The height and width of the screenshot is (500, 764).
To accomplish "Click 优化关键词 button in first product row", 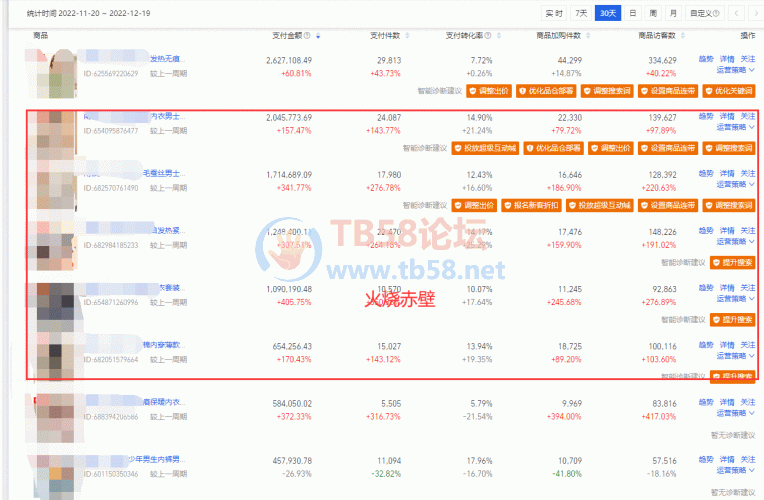I will 729,91.
